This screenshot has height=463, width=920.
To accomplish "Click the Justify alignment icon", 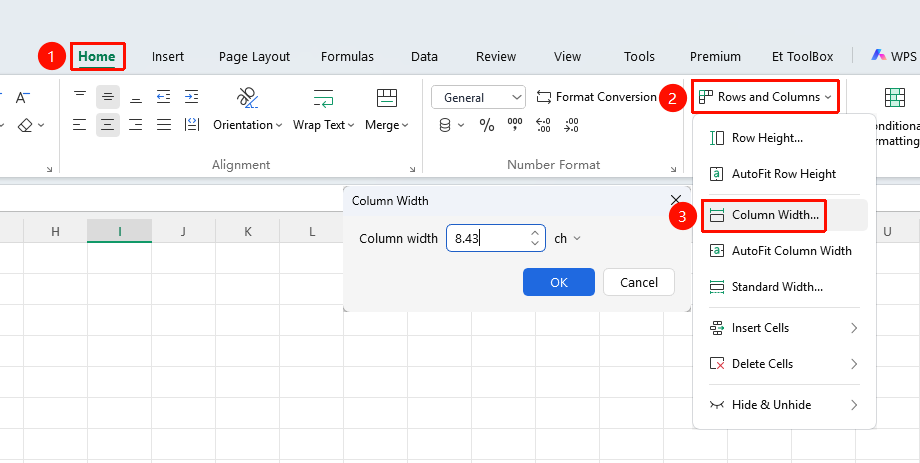I will coord(164,124).
